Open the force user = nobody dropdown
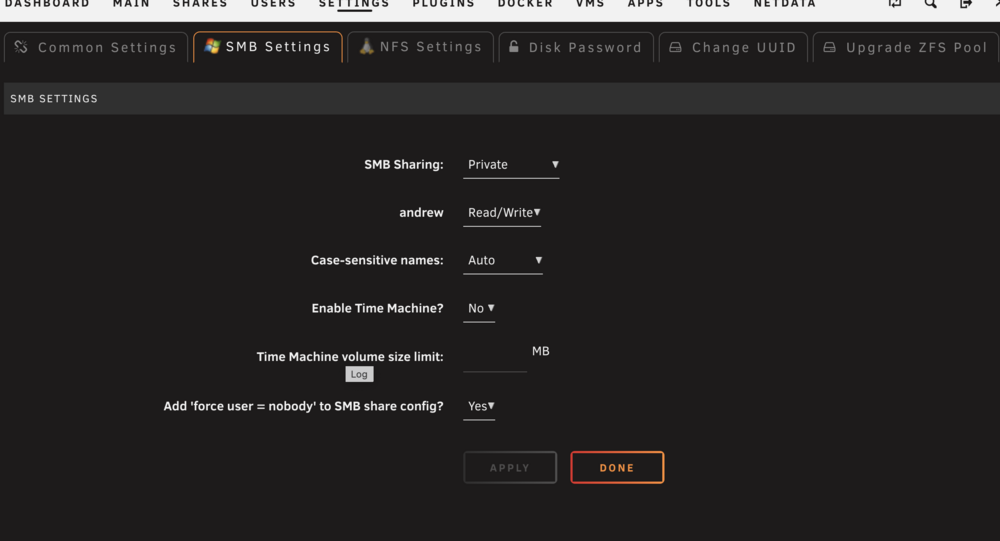 tap(479, 406)
